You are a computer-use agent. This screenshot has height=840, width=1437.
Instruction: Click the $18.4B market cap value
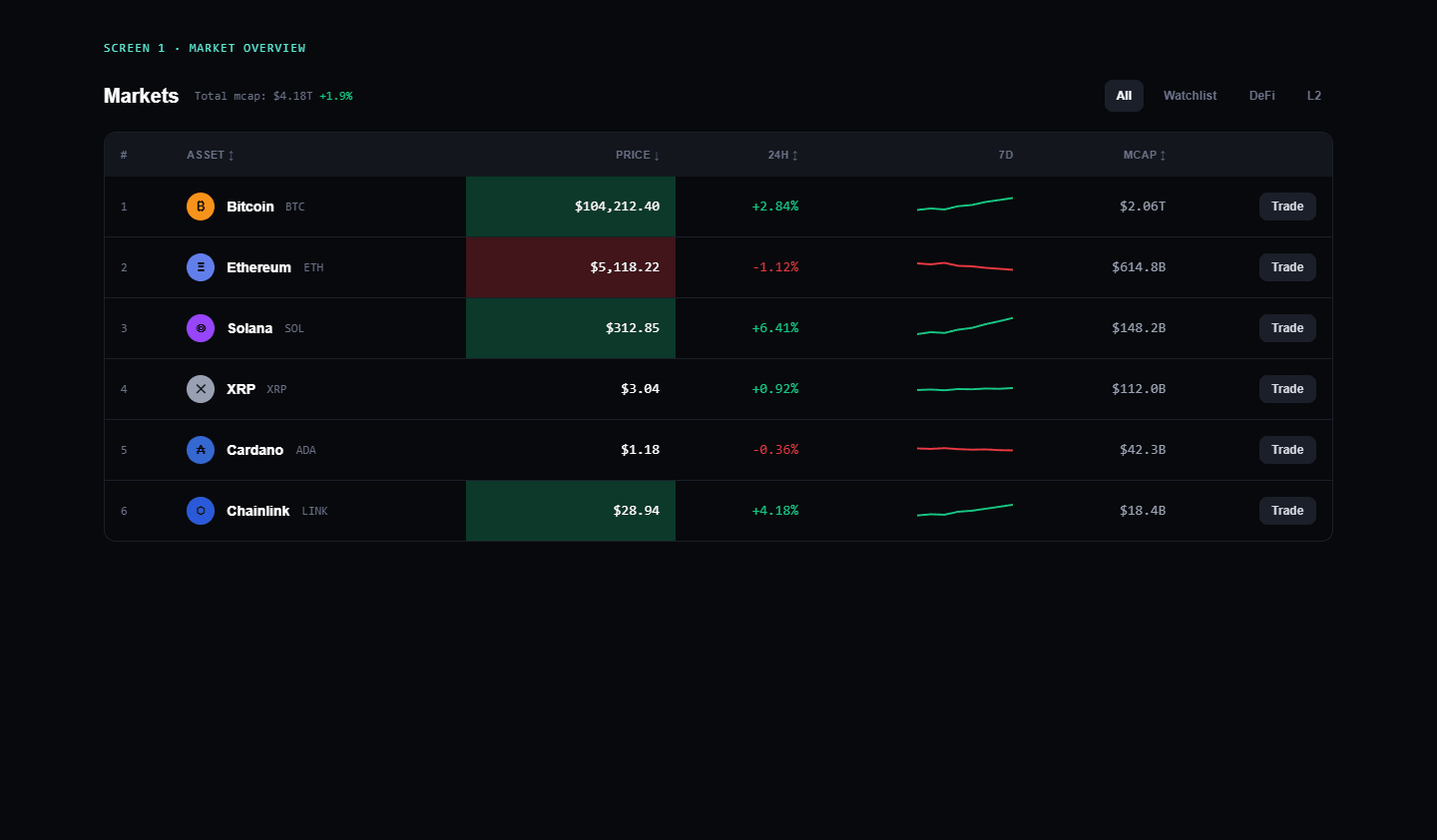click(x=1143, y=511)
